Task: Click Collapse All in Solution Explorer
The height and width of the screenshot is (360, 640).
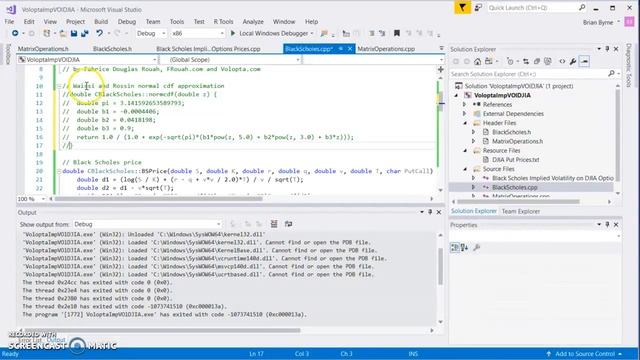Action: pyautogui.click(x=537, y=62)
